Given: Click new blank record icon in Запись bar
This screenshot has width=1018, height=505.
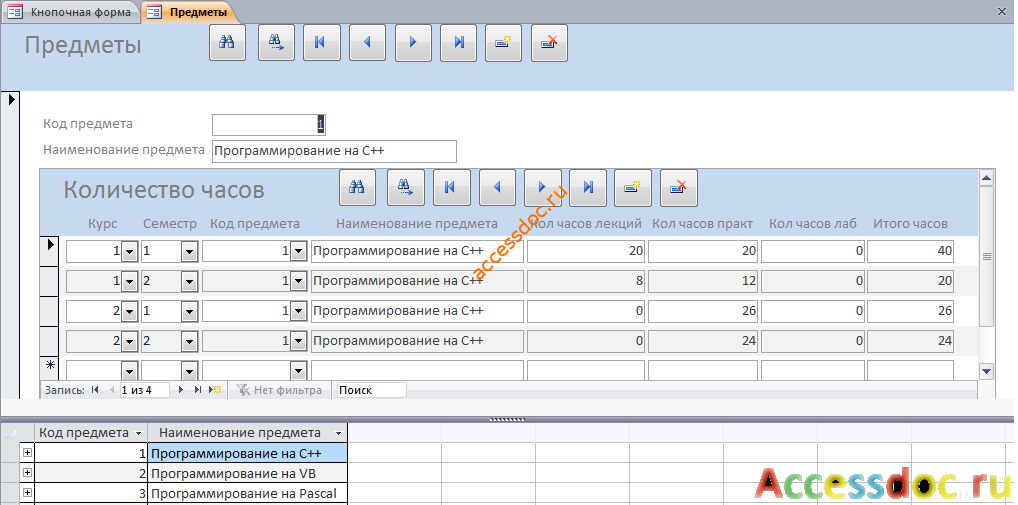Looking at the screenshot, I should tap(215, 389).
